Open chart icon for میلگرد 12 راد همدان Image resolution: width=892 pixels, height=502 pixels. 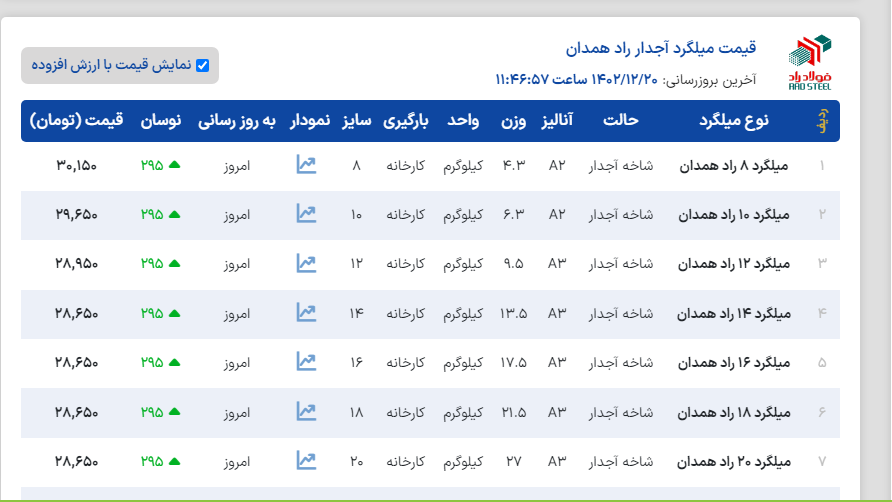[306, 263]
